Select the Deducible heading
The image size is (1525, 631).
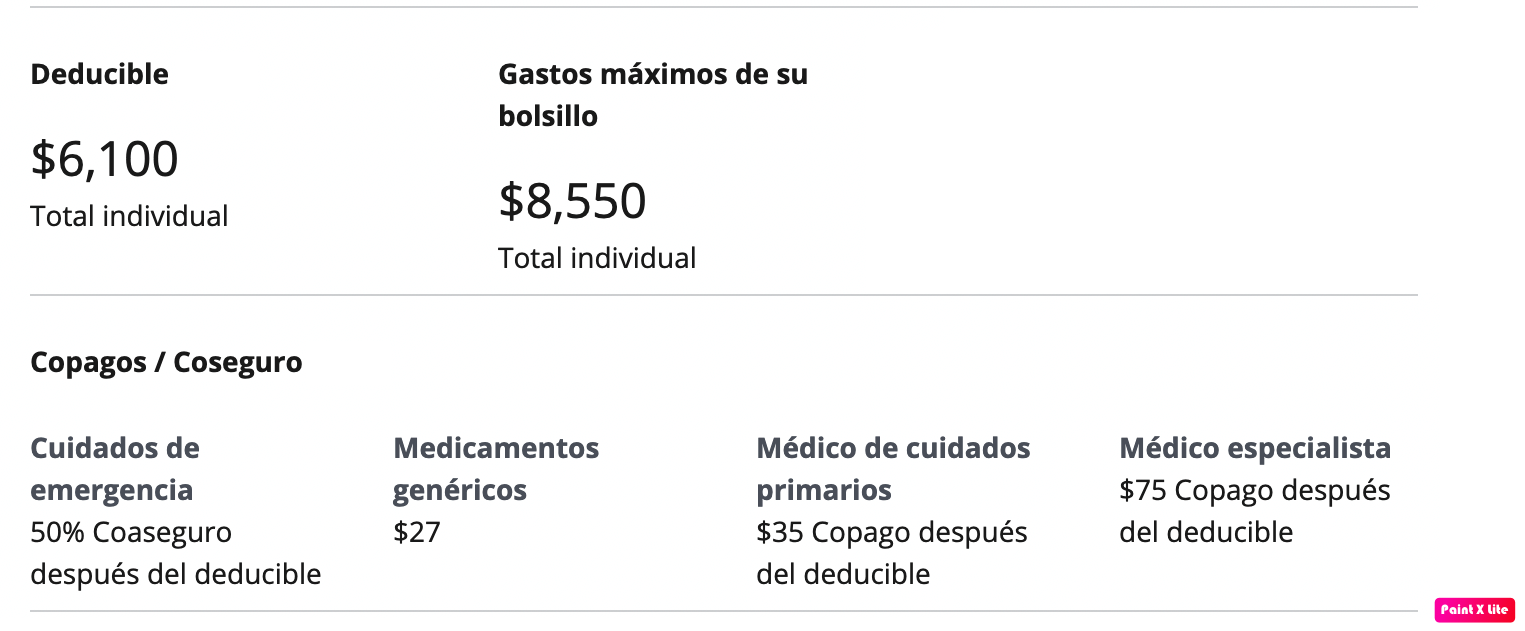(x=99, y=74)
